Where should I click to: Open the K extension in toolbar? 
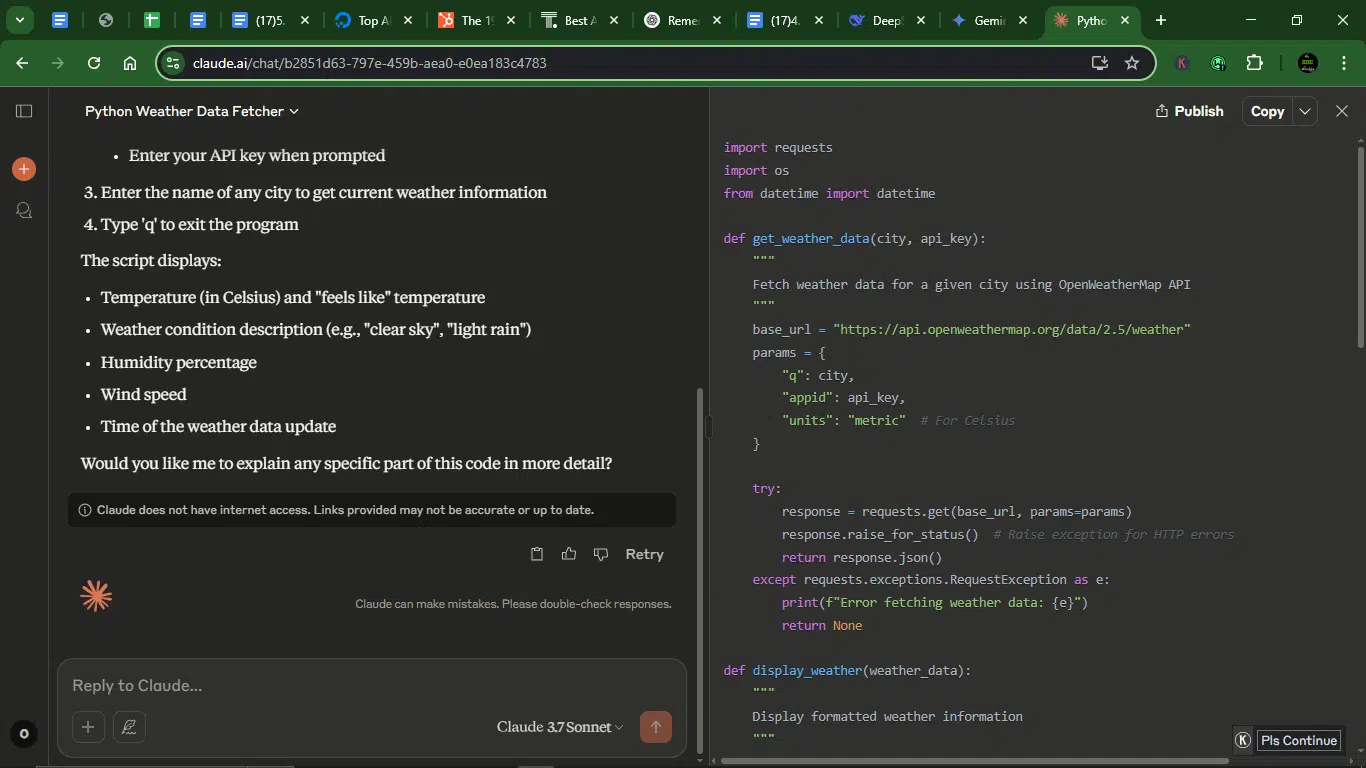1182,63
